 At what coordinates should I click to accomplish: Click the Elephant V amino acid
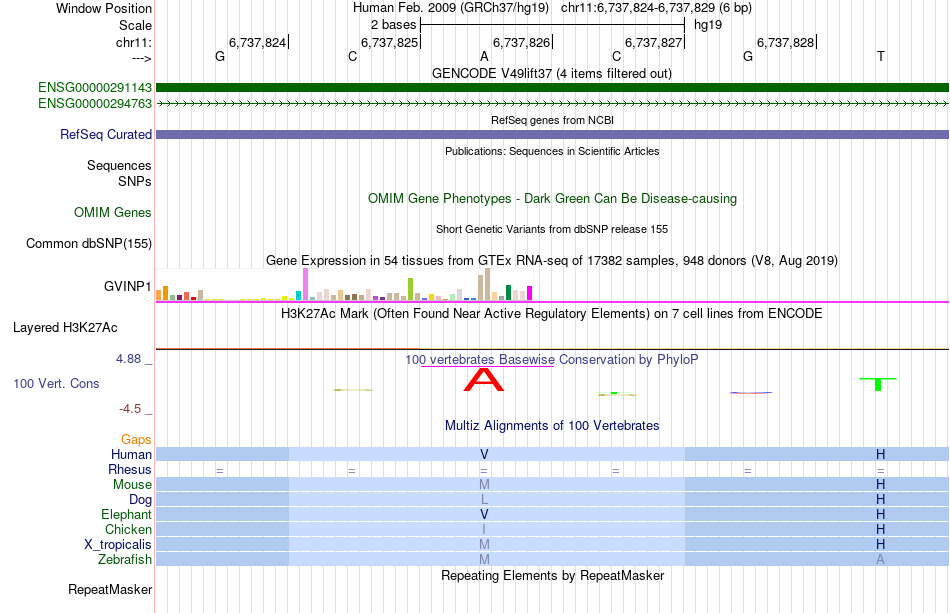pos(484,514)
